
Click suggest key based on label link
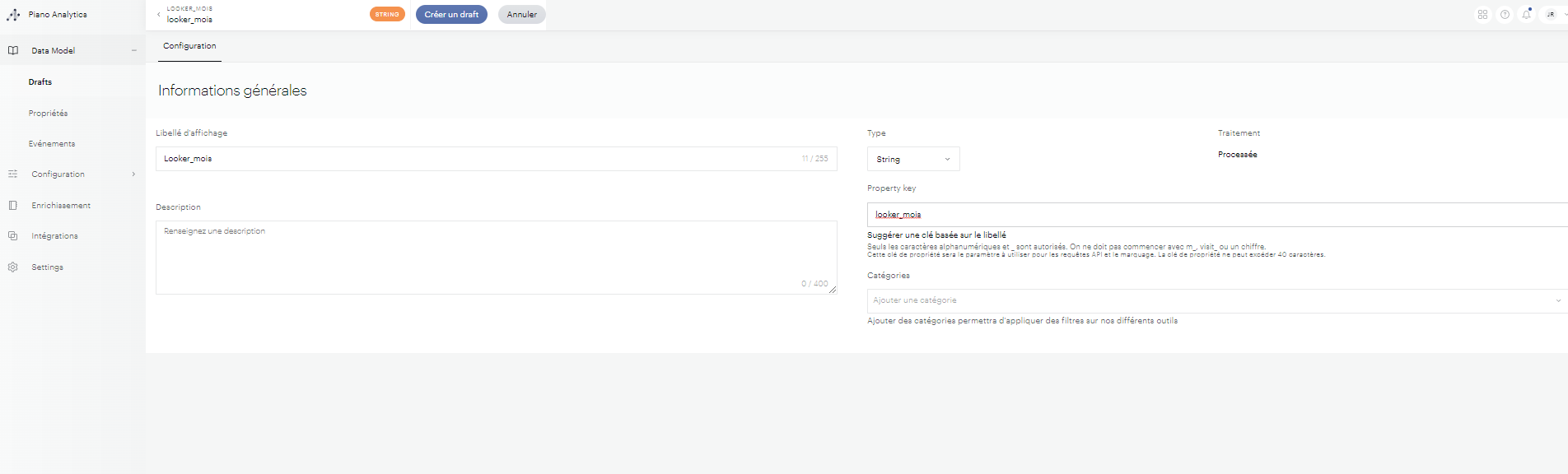pos(936,235)
